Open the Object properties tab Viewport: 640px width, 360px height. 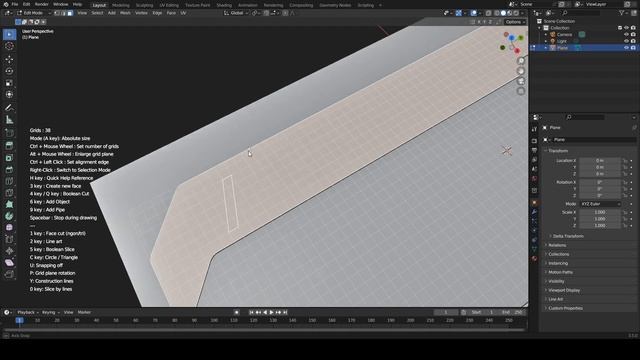coord(534,202)
